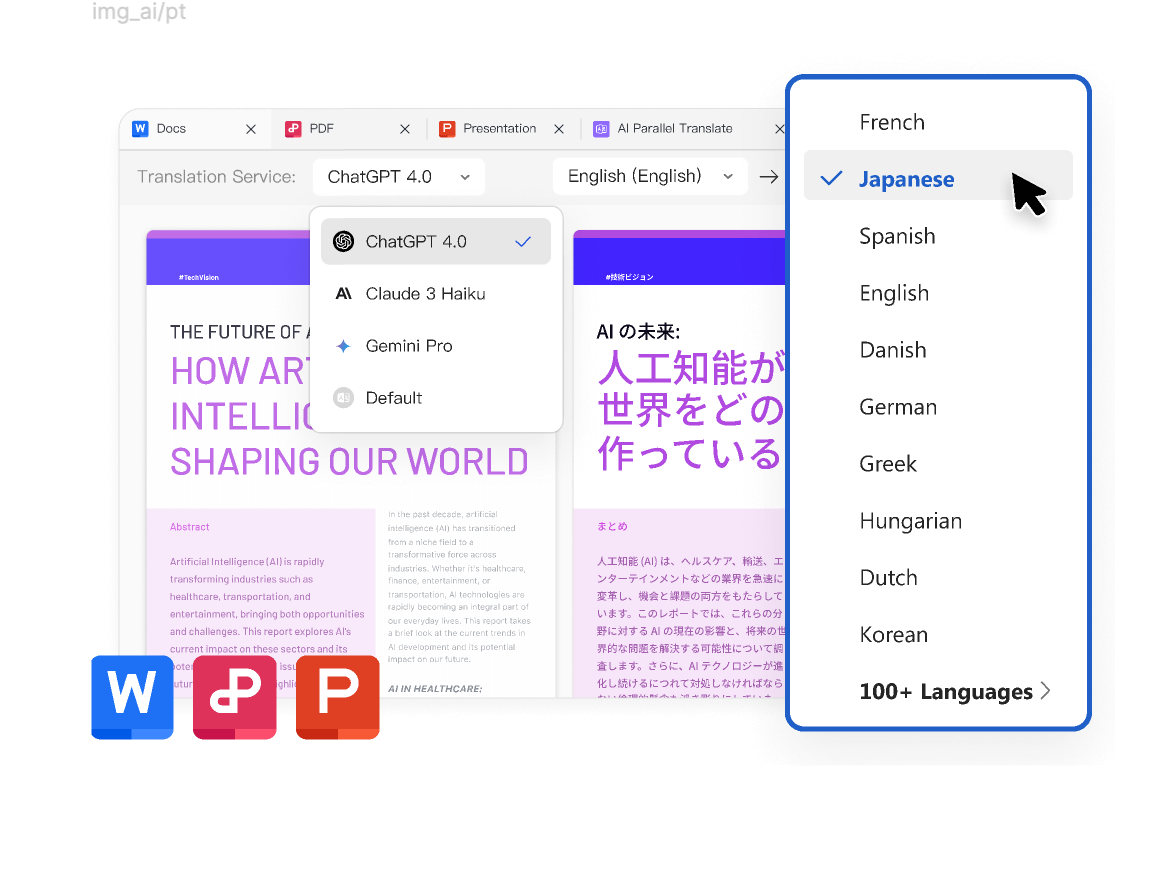
Task: Click the translated Japanese abstract paragraph
Action: pos(690,629)
